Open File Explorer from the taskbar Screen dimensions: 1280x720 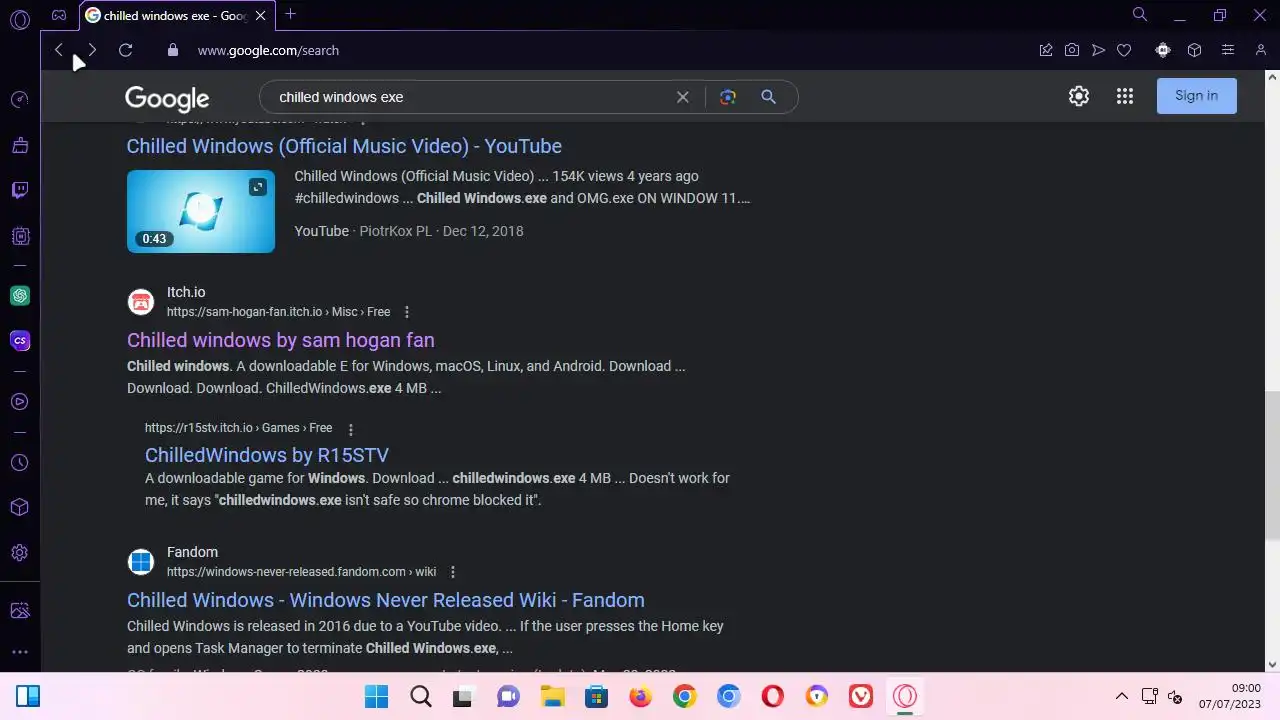click(x=552, y=696)
